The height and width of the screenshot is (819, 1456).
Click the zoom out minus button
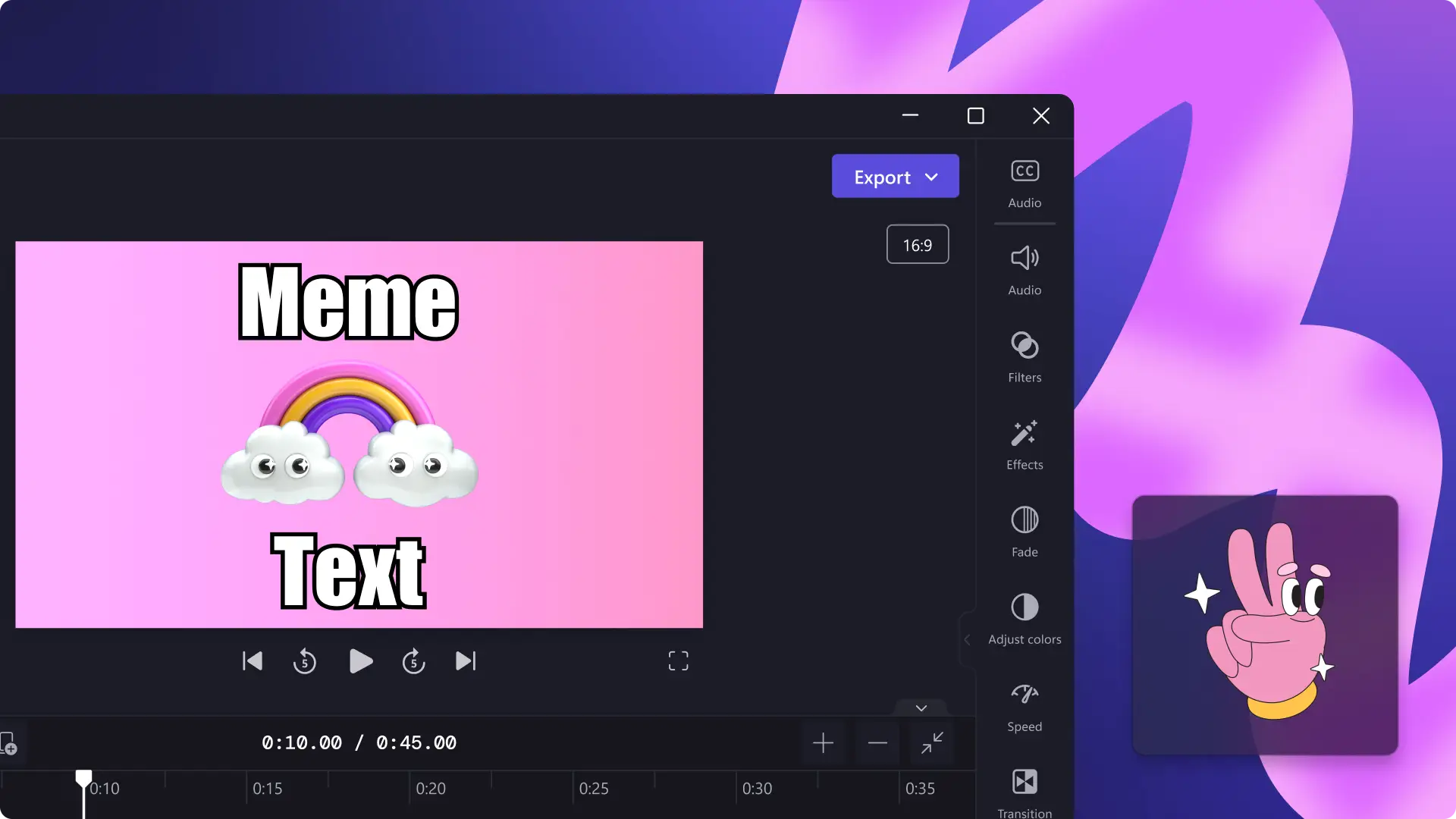pyautogui.click(x=878, y=742)
